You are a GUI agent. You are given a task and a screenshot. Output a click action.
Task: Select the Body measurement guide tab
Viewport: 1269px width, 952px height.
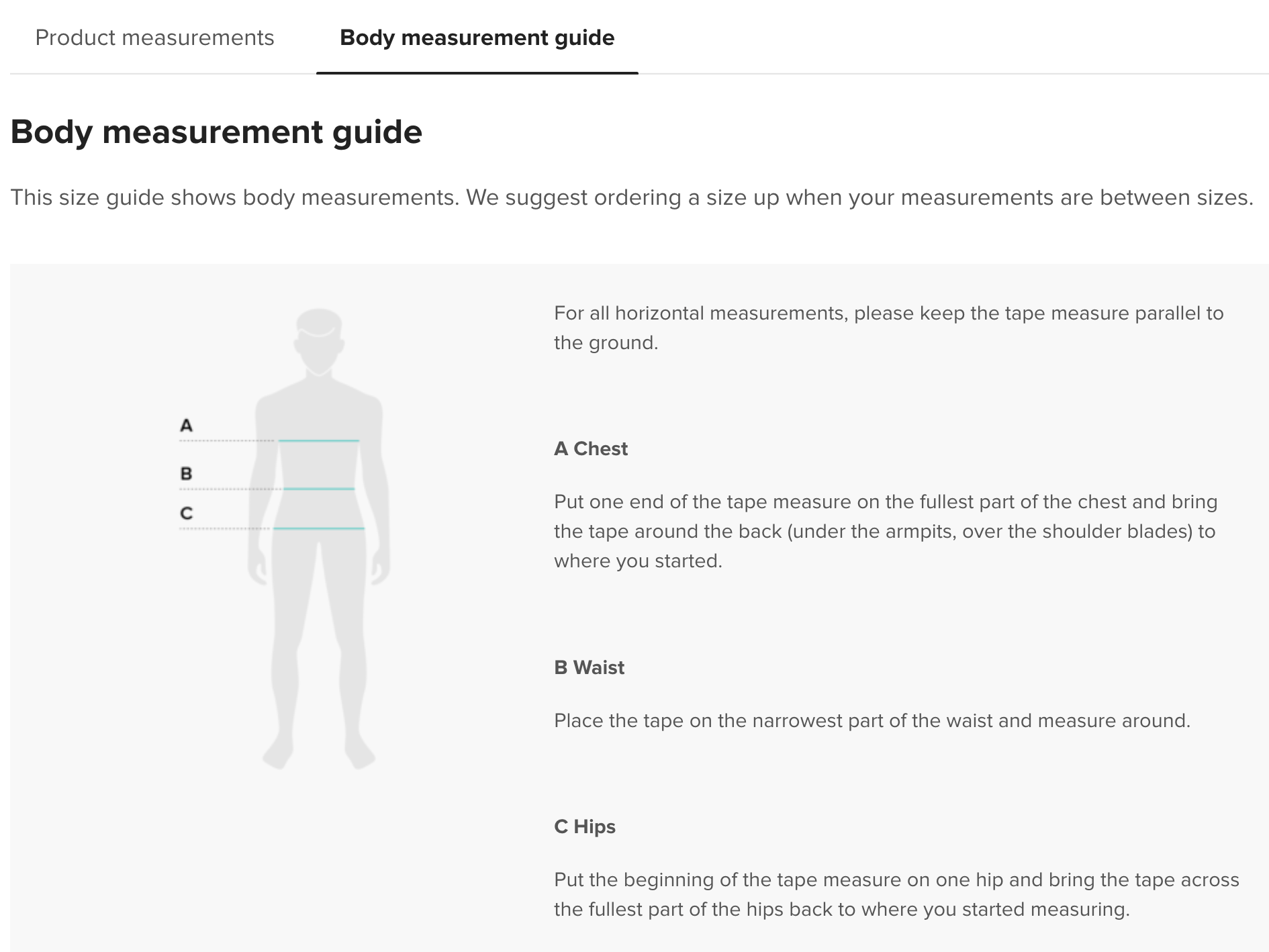[477, 38]
